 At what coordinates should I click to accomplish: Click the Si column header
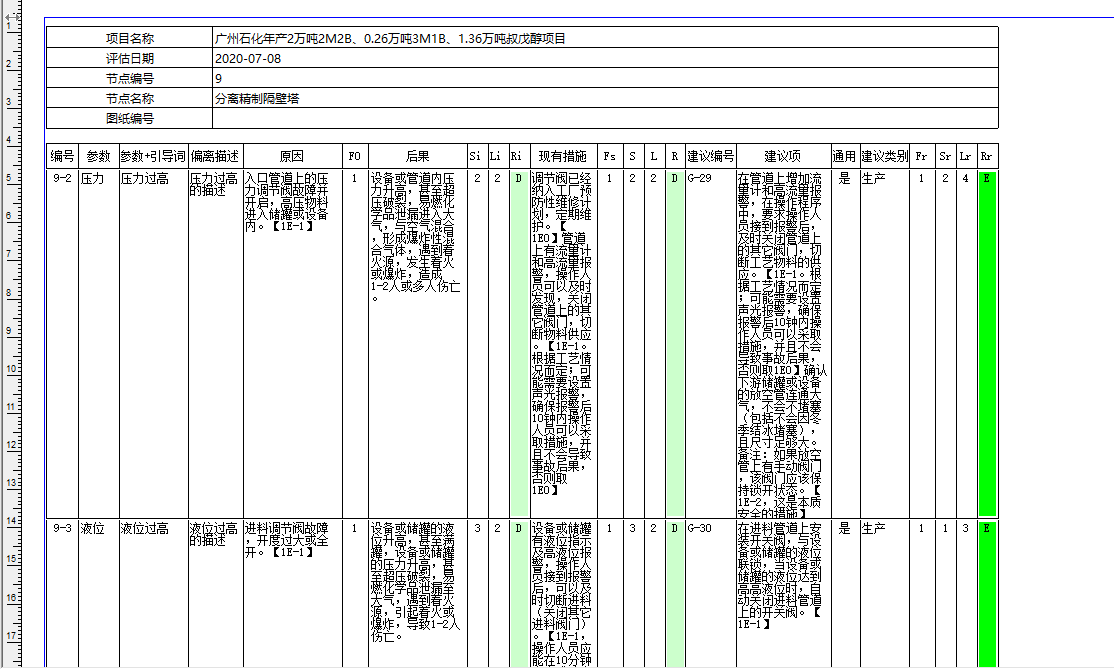click(475, 156)
